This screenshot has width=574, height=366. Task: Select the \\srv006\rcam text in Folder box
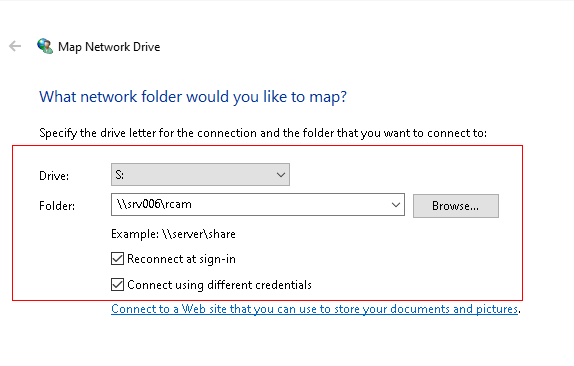154,204
